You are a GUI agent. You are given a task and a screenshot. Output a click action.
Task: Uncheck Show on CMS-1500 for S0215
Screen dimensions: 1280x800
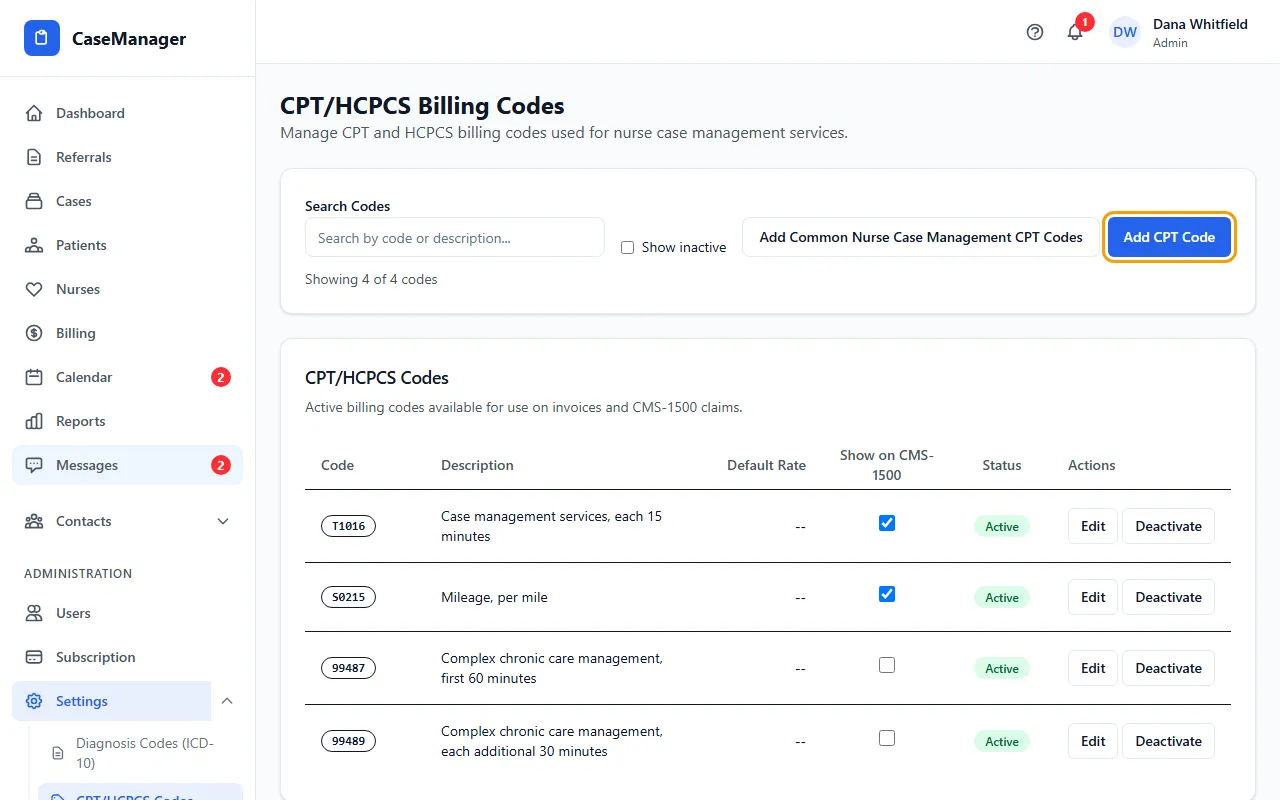pos(887,594)
